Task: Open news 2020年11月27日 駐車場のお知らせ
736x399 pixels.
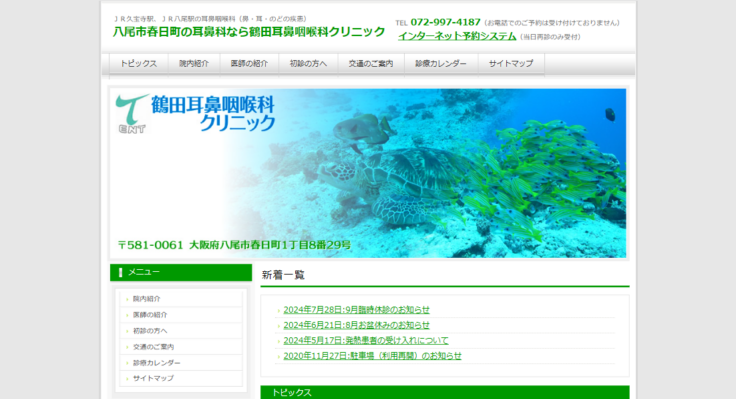Action: pyautogui.click(x=372, y=356)
